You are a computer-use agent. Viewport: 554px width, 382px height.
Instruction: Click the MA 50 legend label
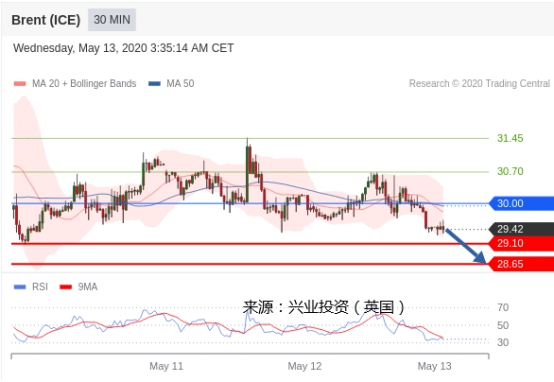tap(180, 83)
